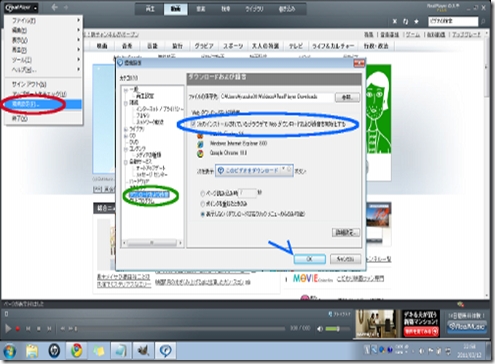Choose 終了 at the menu bottom
The image size is (495, 364).
click(x=43, y=118)
